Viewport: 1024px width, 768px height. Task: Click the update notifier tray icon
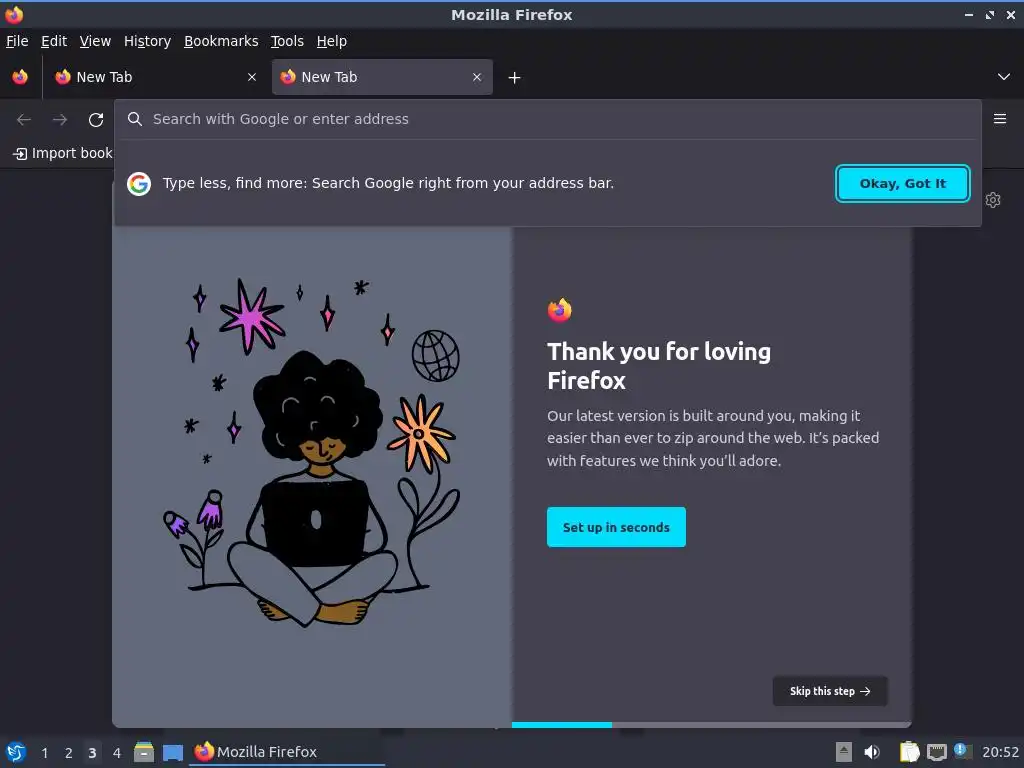[x=963, y=751]
